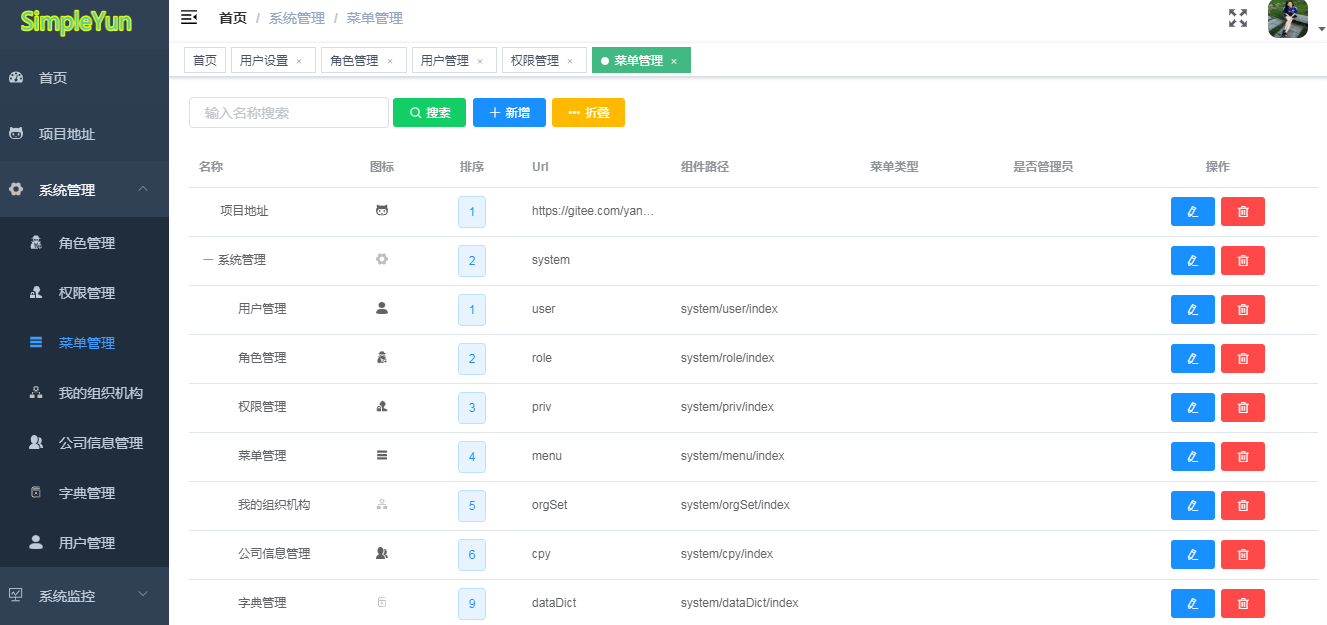
Task: Click the gear icon in 系统管理 row
Action: pos(382,259)
